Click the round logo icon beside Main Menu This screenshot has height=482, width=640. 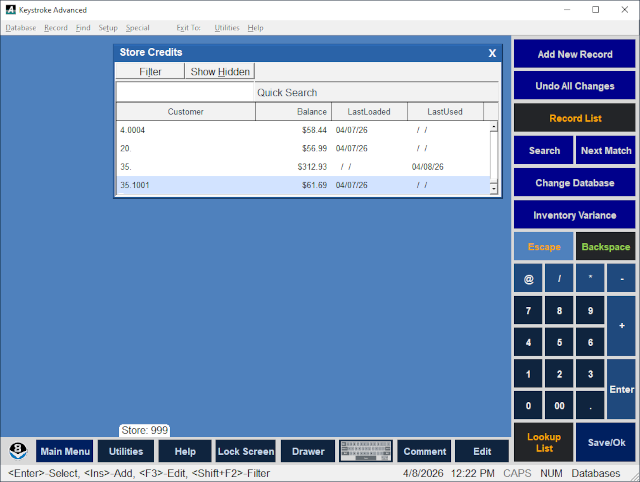point(18,451)
